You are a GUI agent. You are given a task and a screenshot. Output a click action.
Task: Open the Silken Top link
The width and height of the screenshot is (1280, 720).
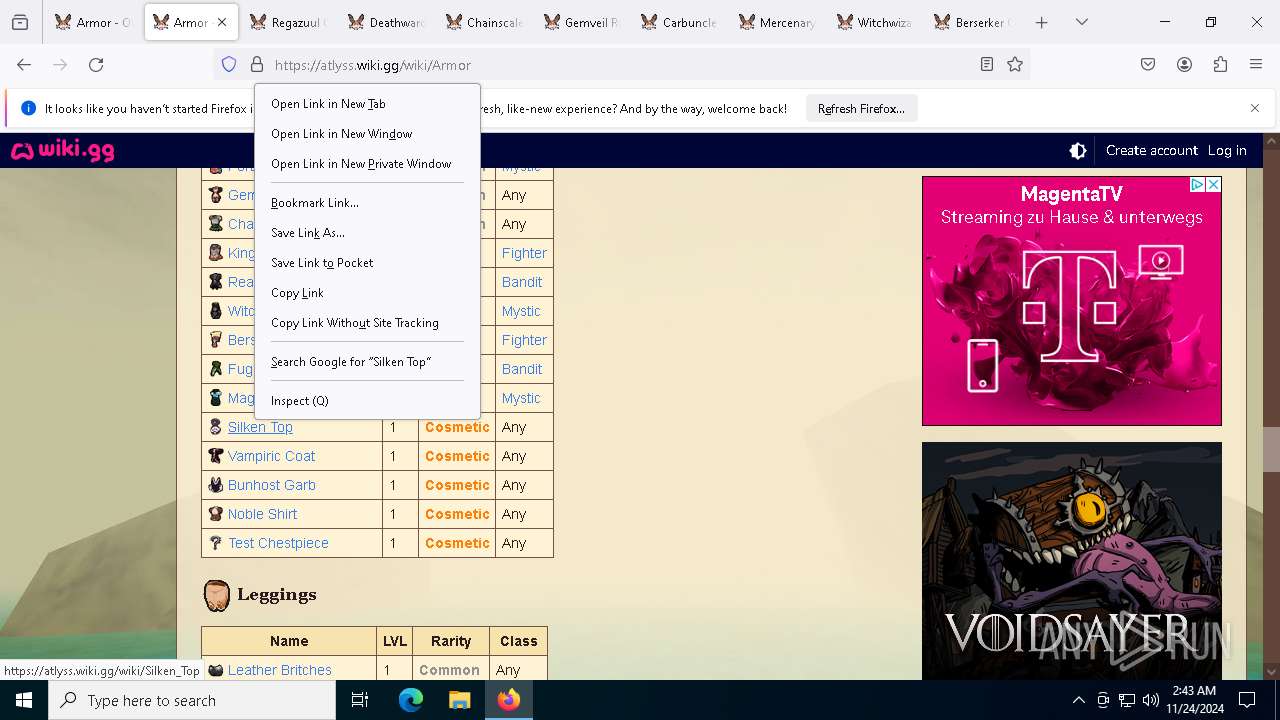pos(260,427)
